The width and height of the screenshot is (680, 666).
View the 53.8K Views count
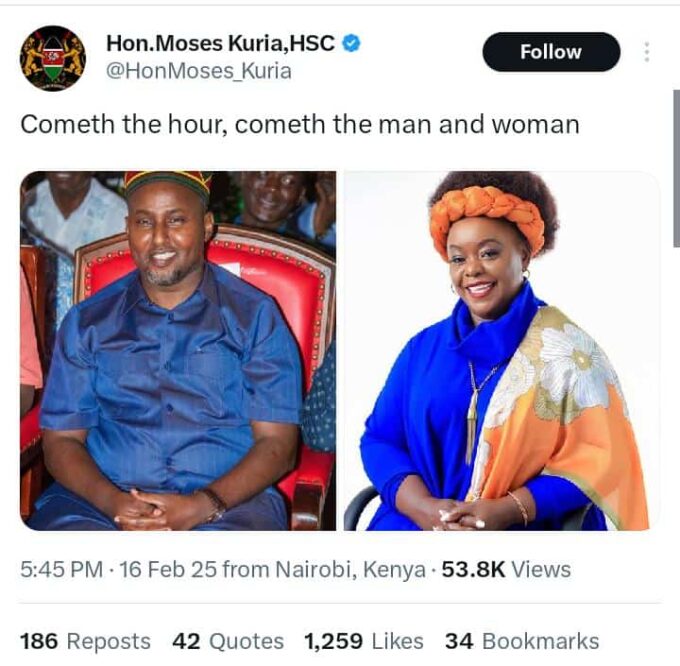[x=506, y=569]
